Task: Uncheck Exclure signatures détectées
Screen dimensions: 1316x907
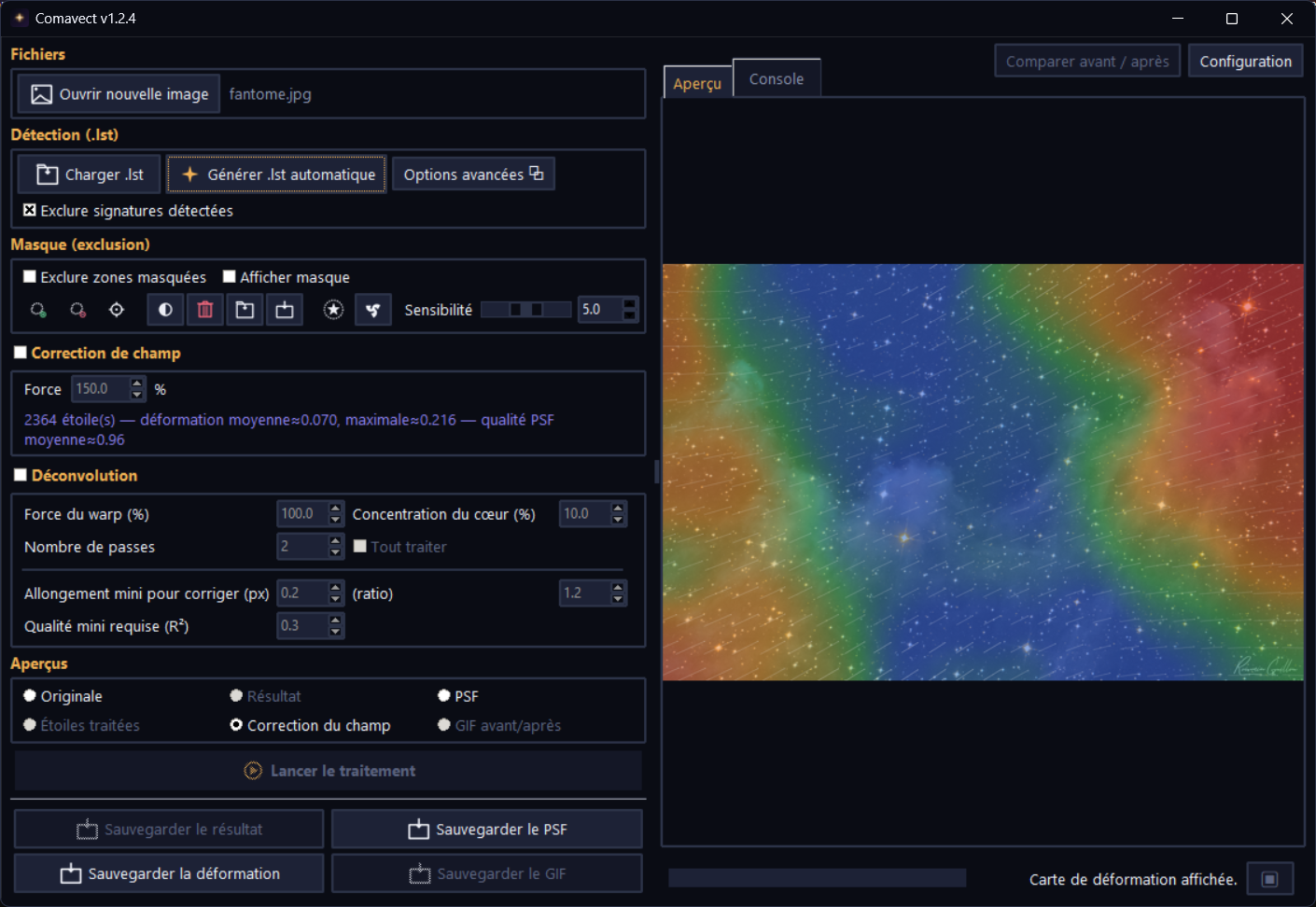Action: click(30, 211)
